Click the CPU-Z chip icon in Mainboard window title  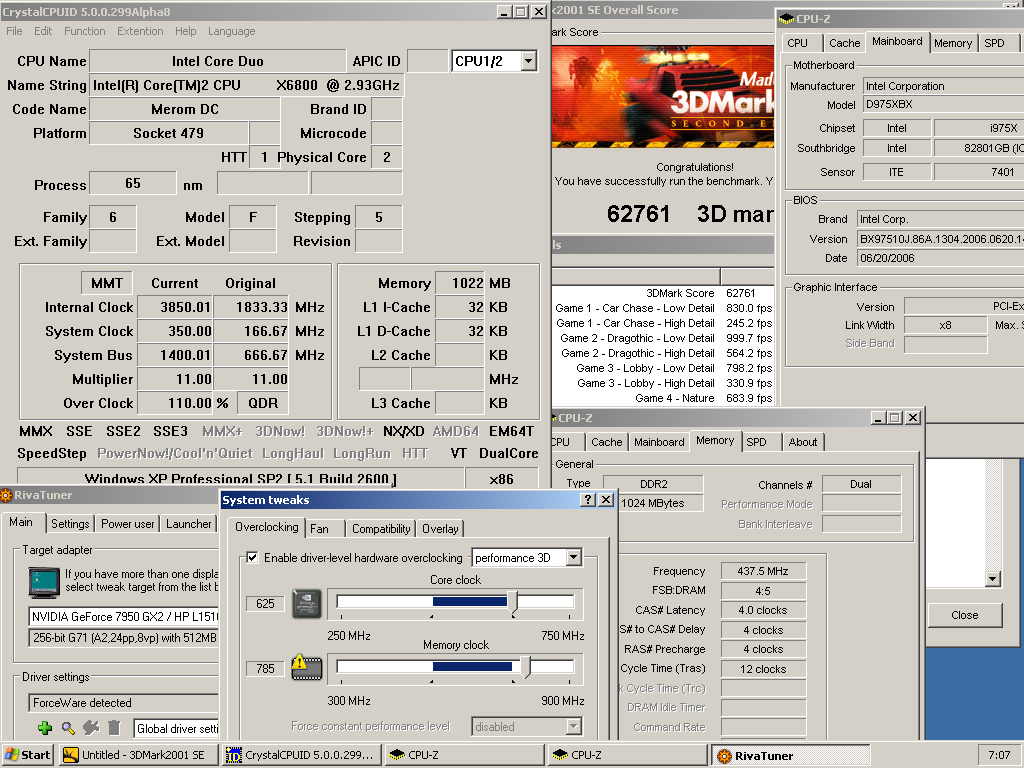tap(786, 19)
